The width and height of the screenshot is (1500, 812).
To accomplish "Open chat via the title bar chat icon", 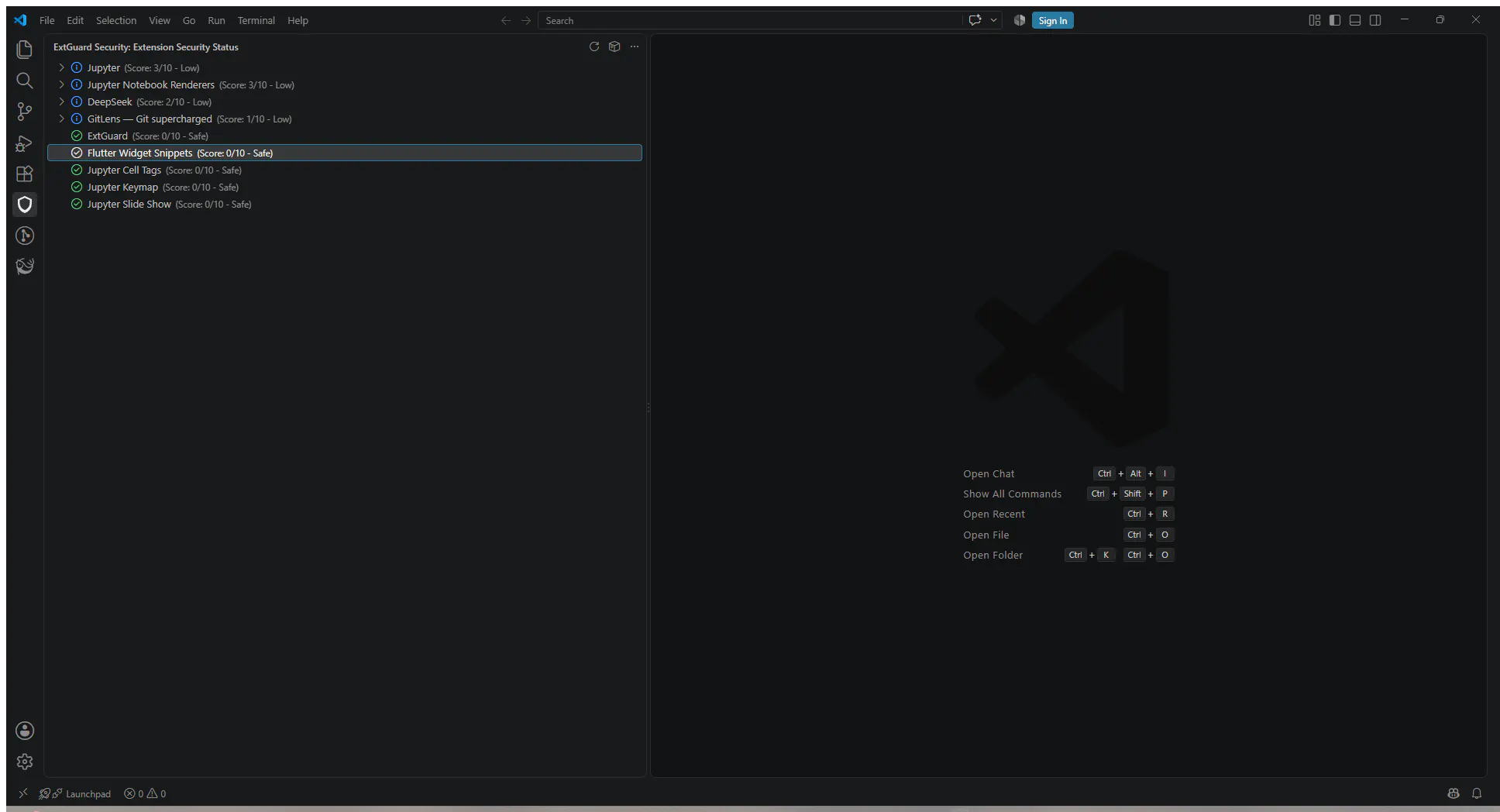I will (975, 21).
